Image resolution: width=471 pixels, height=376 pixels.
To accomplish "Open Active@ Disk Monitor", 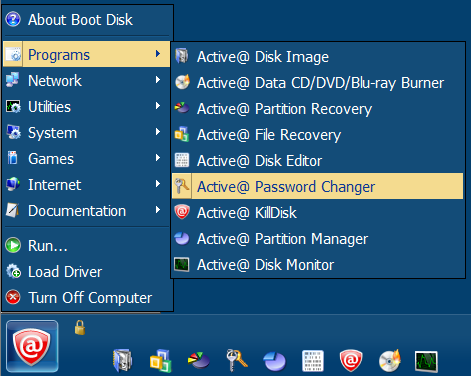I will pos(318,264).
